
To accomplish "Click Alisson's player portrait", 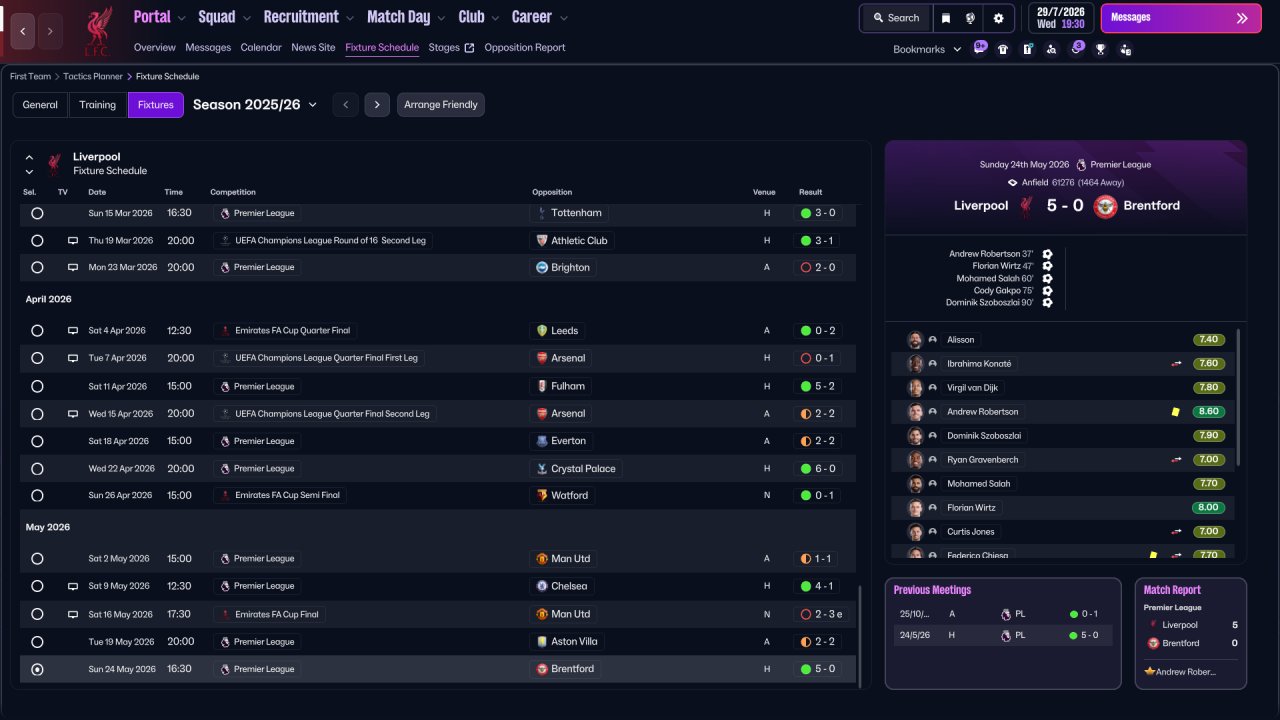I will point(914,340).
